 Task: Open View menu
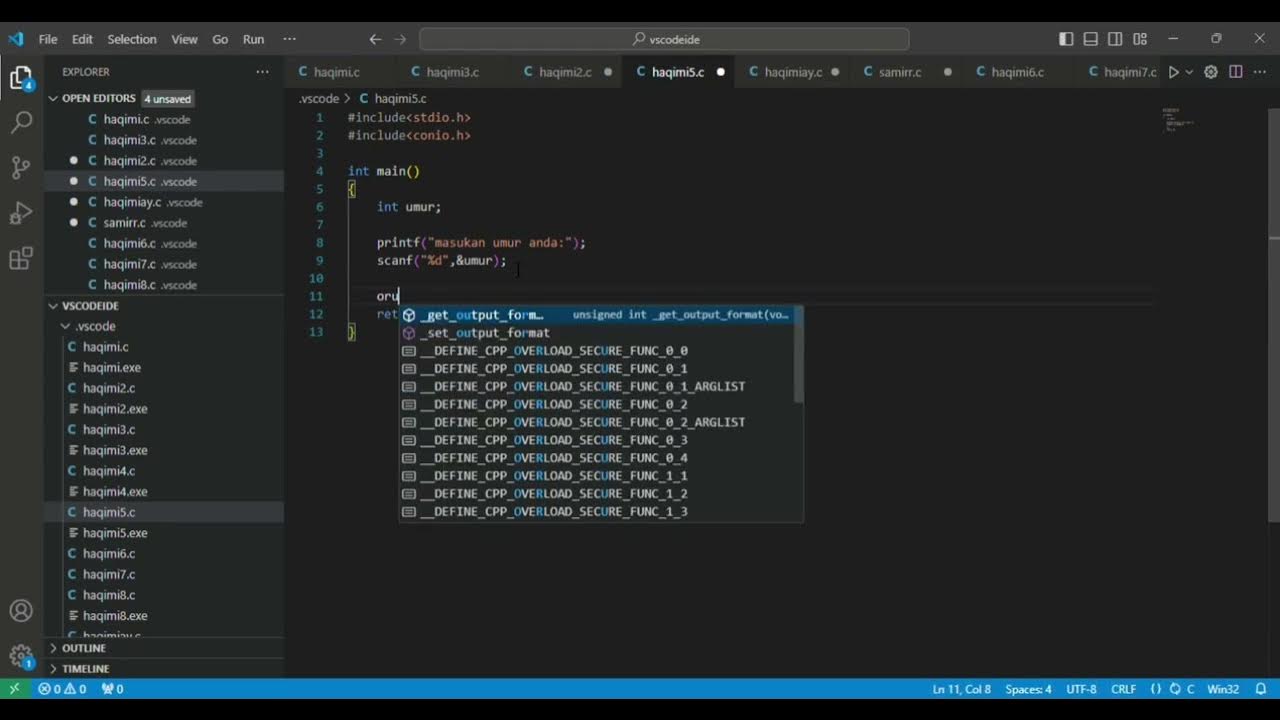coord(184,39)
